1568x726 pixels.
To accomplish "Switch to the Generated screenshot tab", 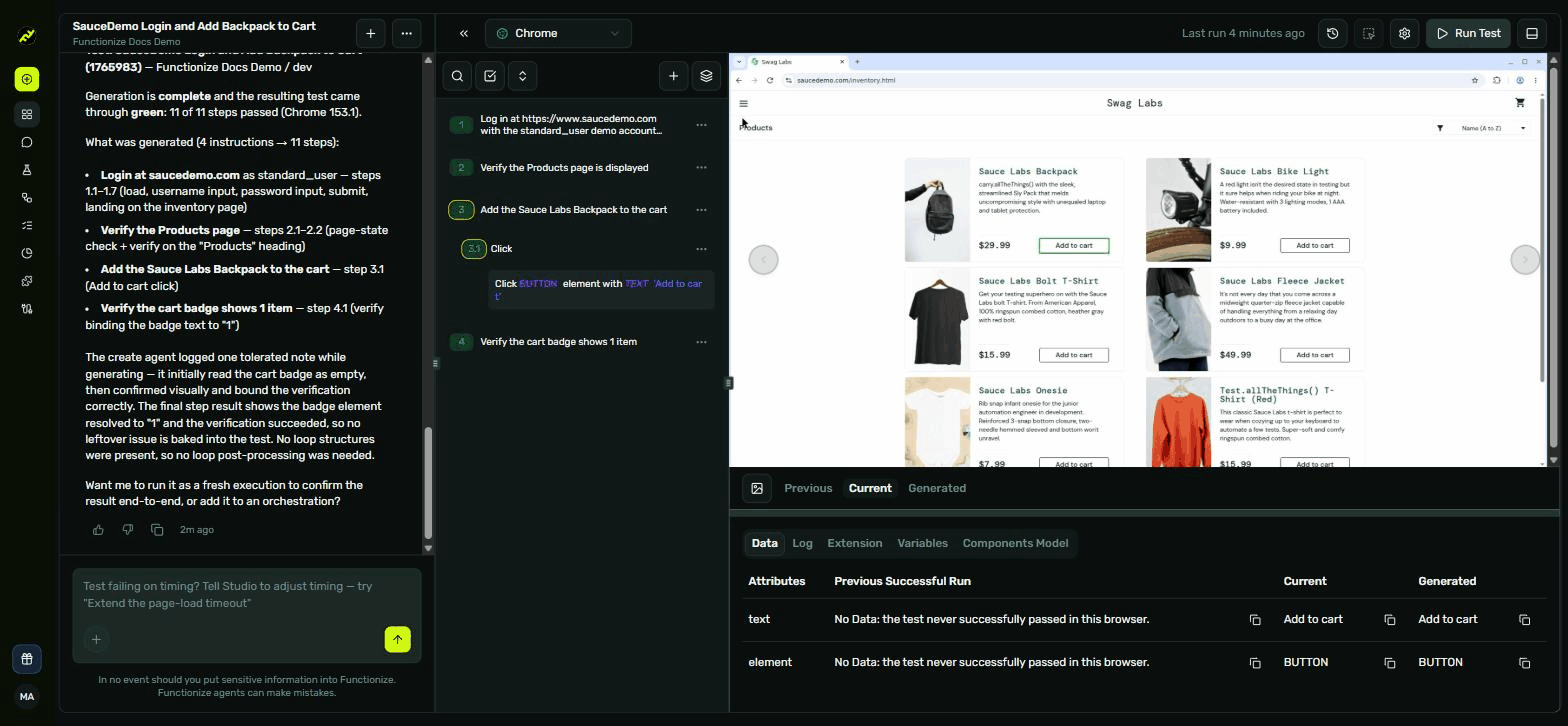I will click(937, 488).
